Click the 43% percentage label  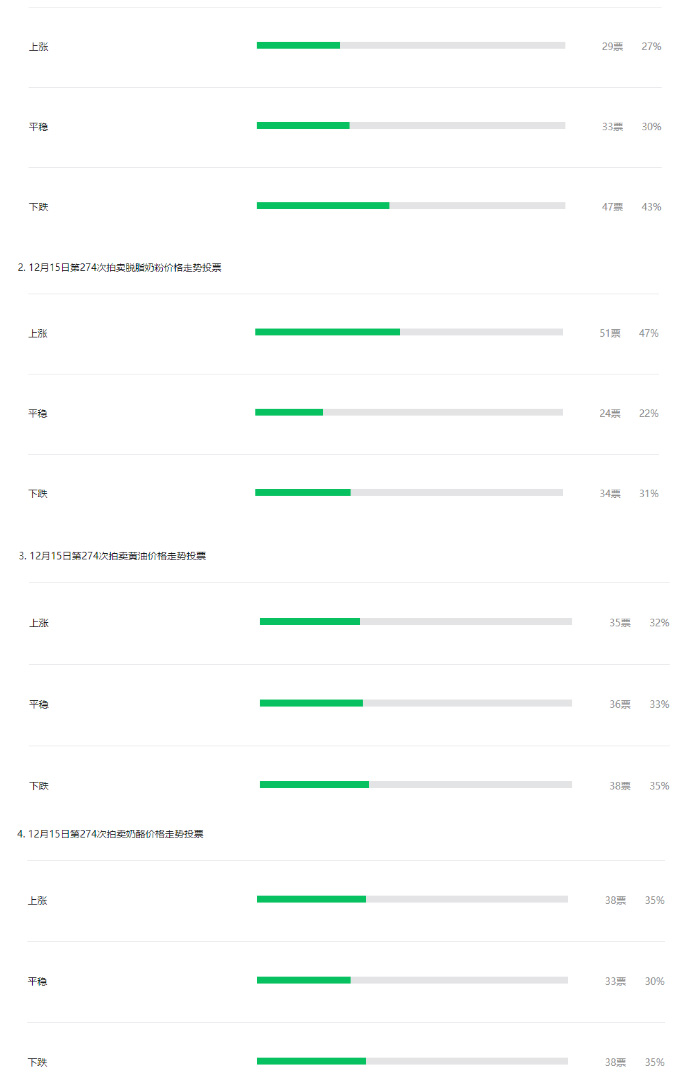pos(651,207)
